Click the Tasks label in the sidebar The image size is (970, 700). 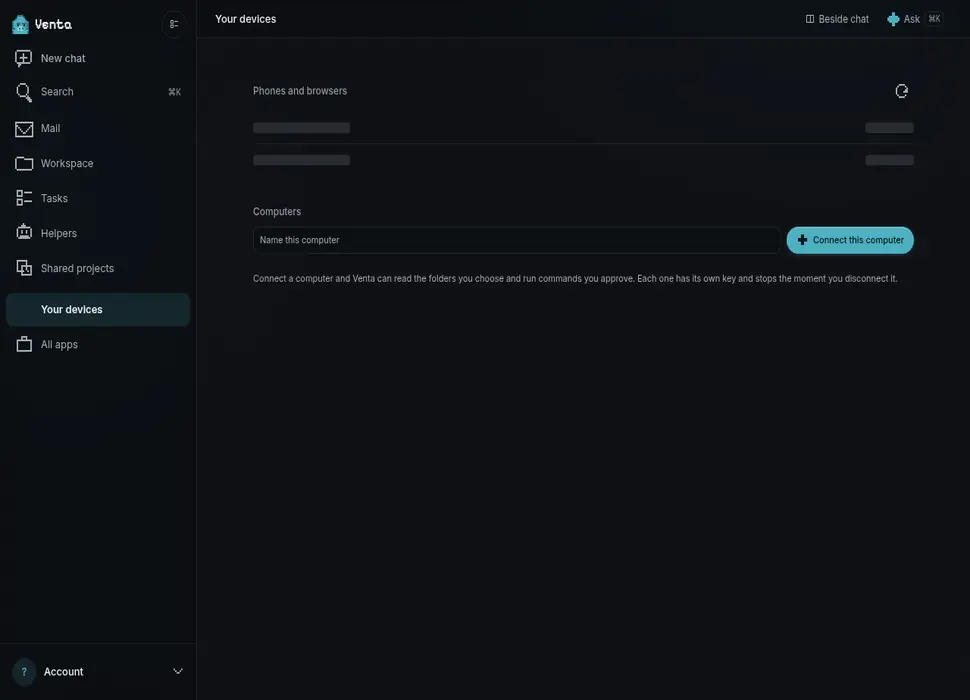54,198
